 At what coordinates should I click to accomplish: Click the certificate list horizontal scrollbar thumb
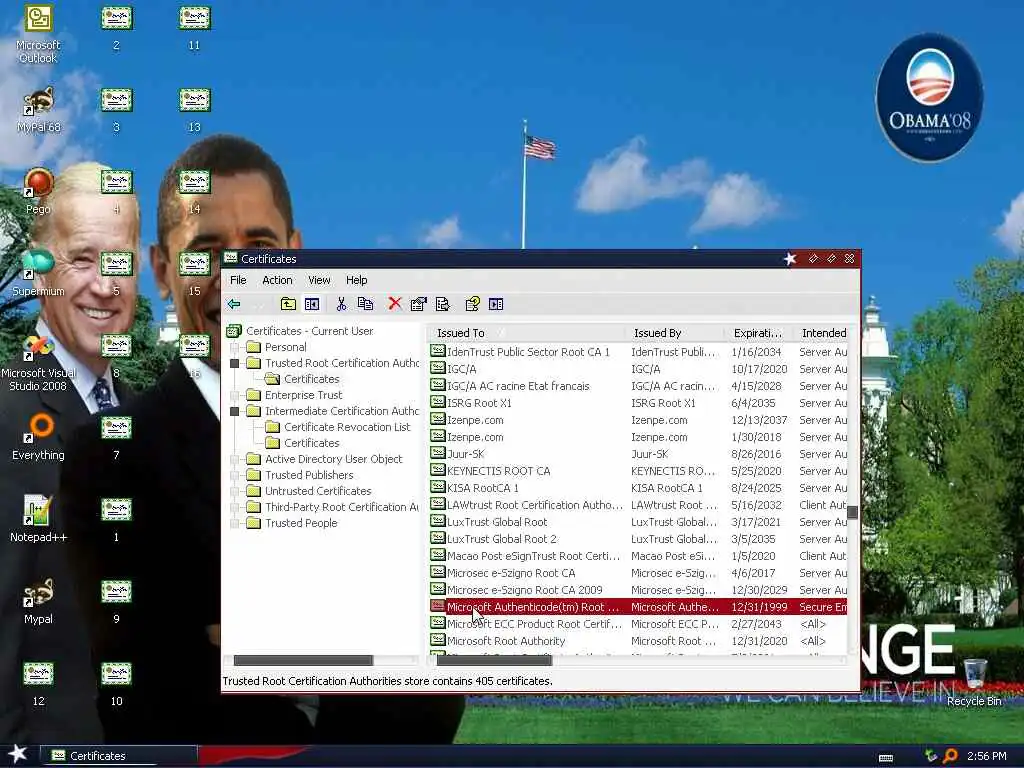(x=494, y=660)
